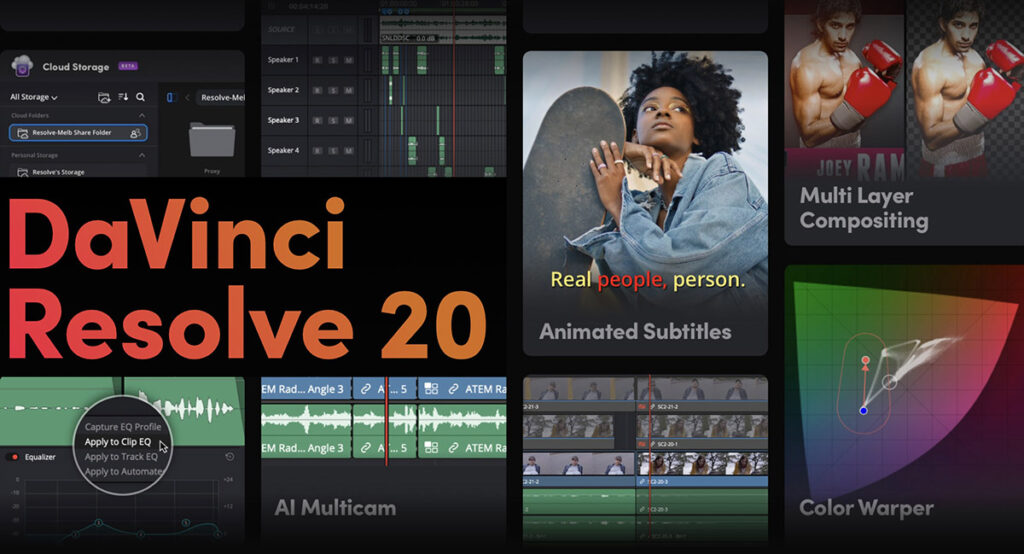Collapse the Personal Storage section
Image resolution: width=1024 pixels, height=554 pixels.
point(142,155)
